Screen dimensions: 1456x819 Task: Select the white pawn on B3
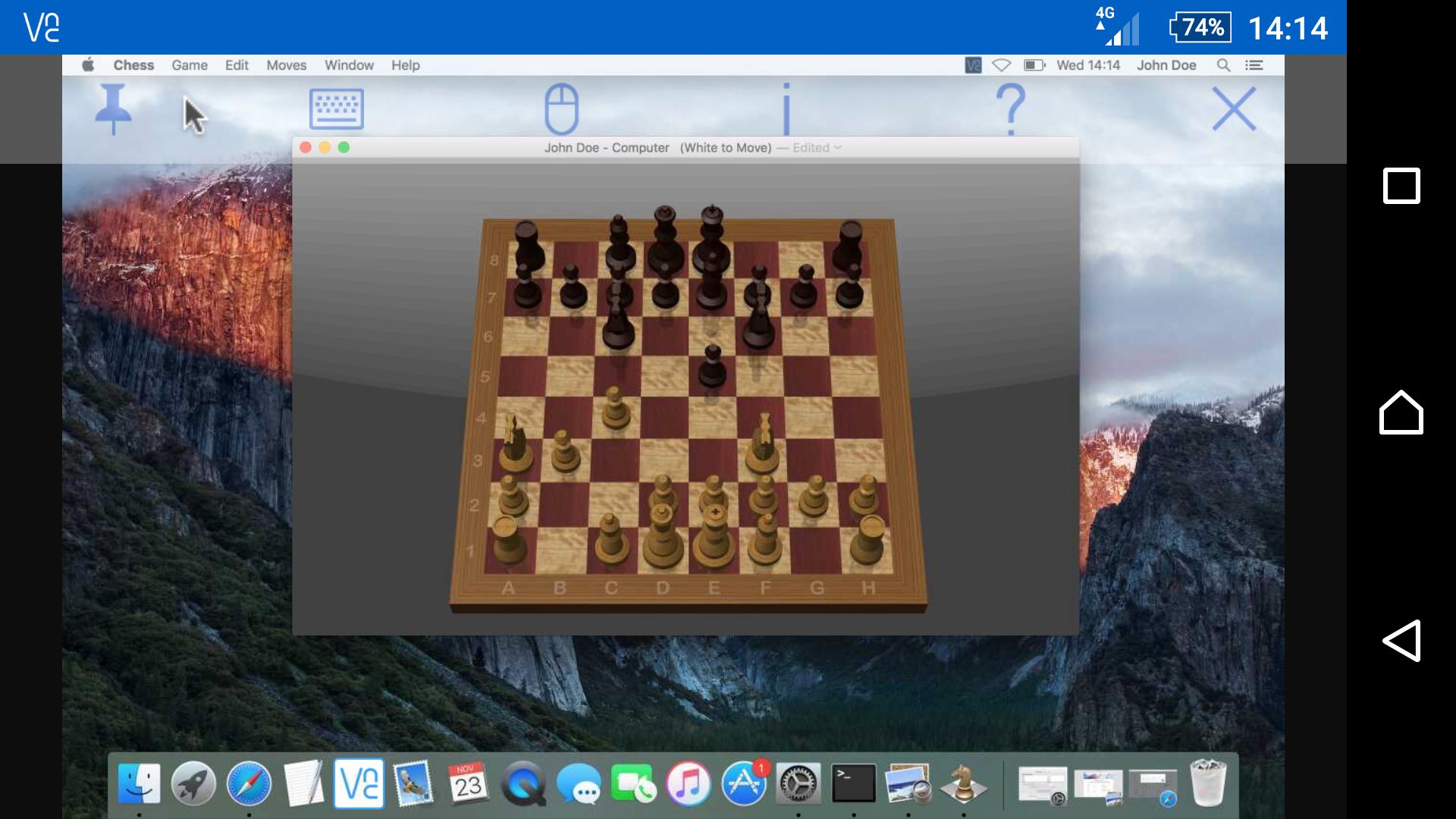tap(564, 451)
